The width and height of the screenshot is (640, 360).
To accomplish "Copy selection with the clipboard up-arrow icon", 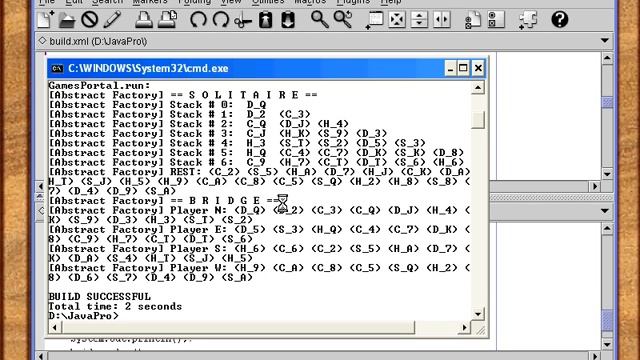I will point(266,20).
